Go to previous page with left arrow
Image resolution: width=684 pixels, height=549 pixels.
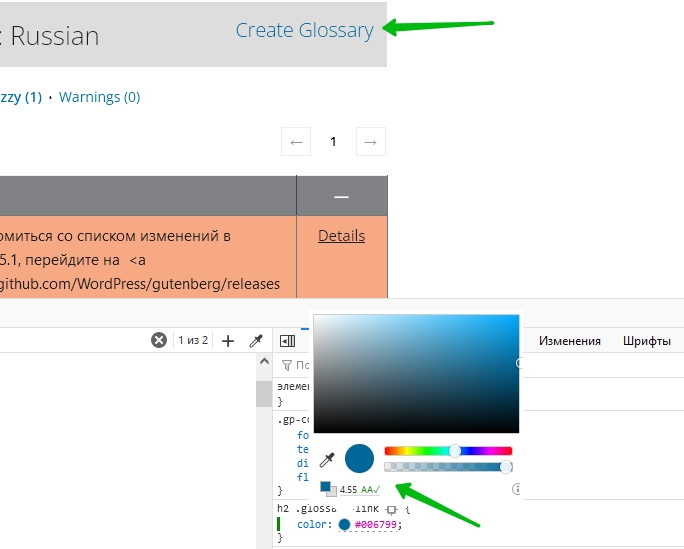tap(296, 142)
